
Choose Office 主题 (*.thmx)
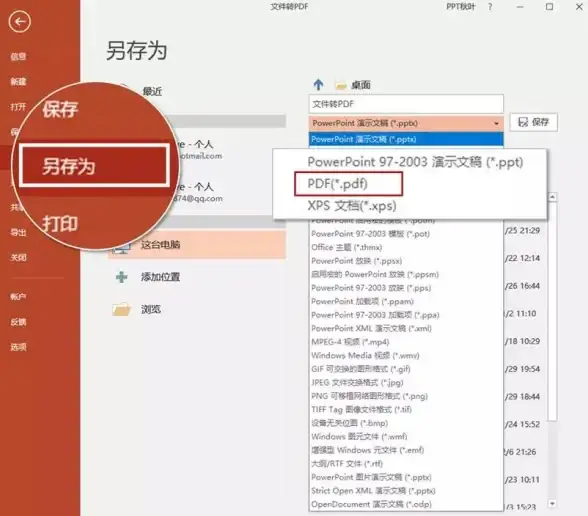coord(346,248)
